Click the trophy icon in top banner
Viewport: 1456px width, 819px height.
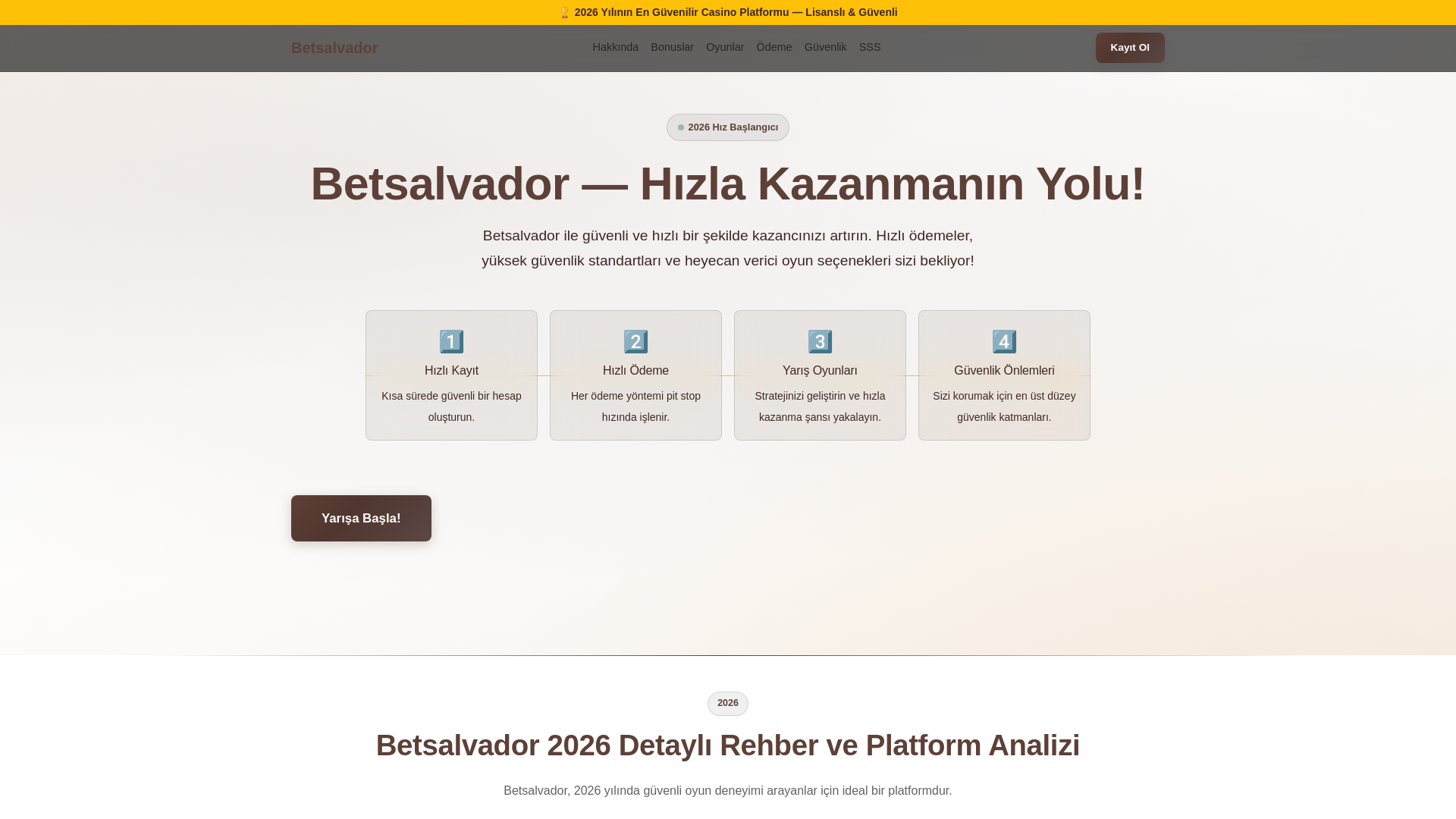[x=564, y=13]
